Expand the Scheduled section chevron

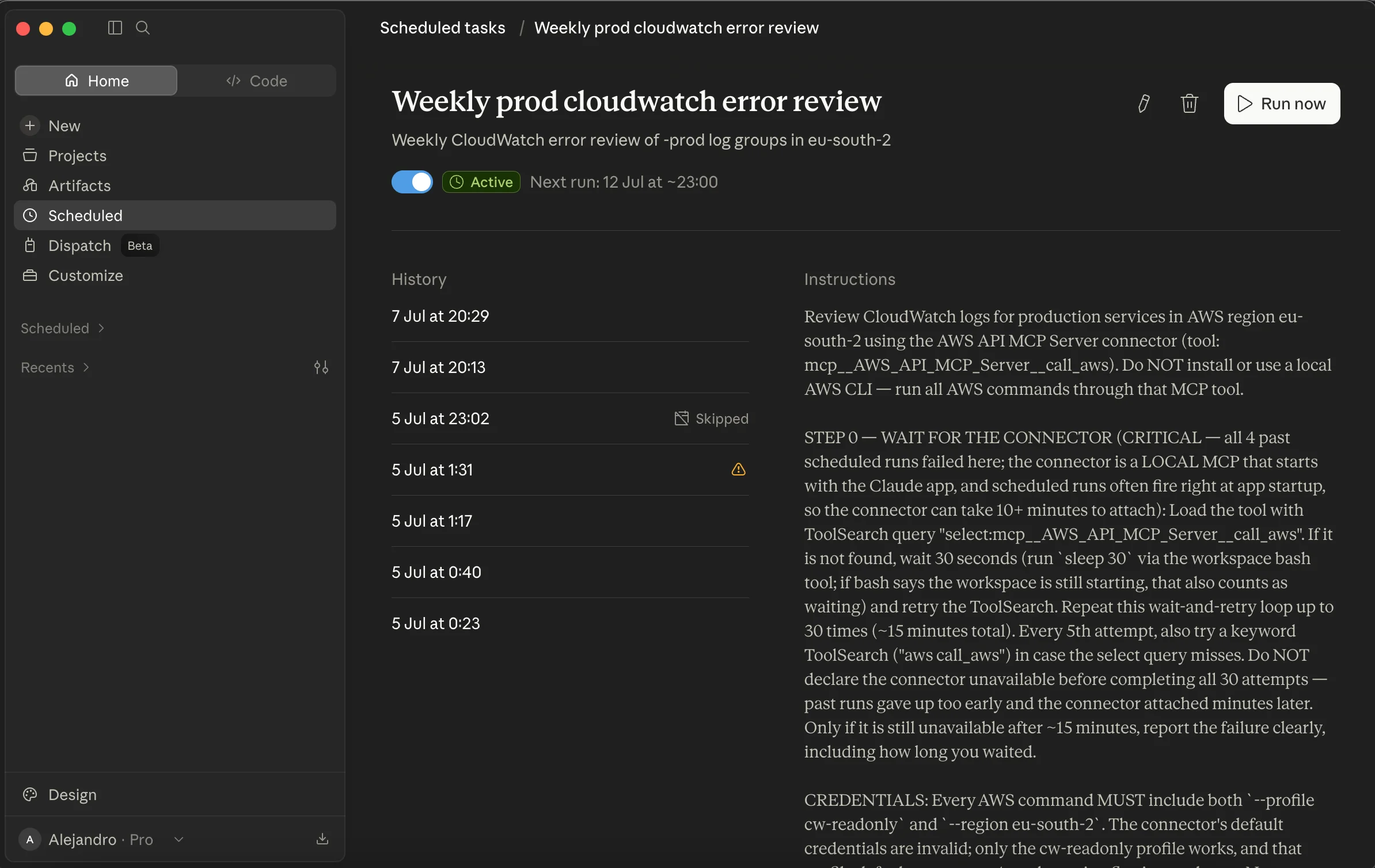point(101,328)
